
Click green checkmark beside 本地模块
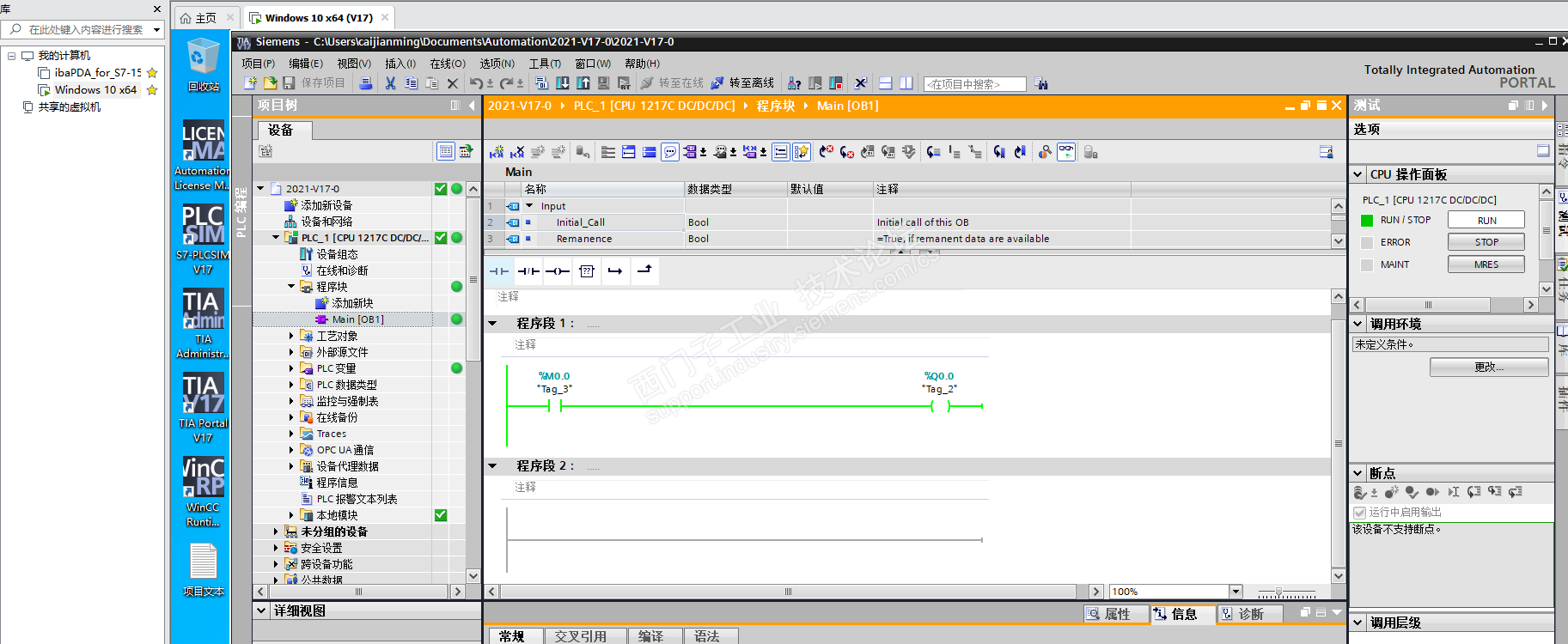click(x=441, y=515)
